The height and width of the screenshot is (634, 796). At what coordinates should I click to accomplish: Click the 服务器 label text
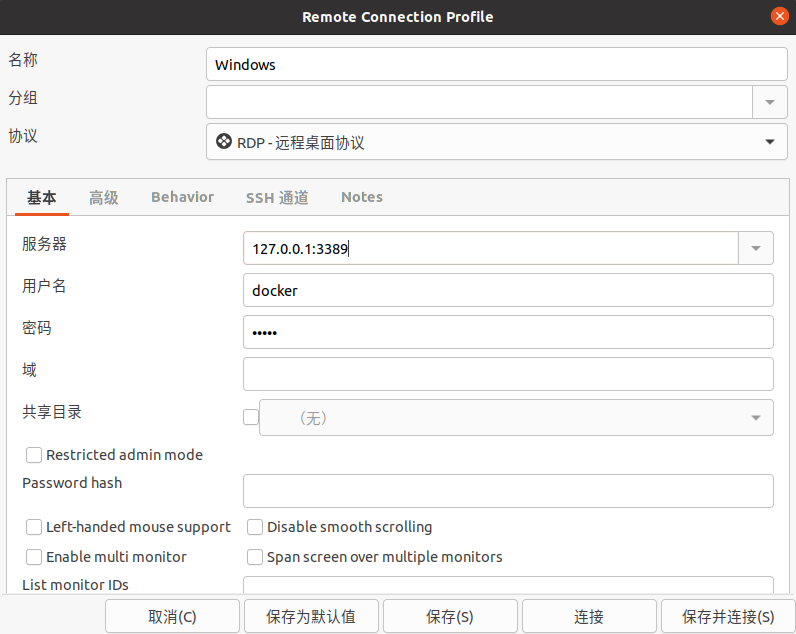tap(44, 244)
